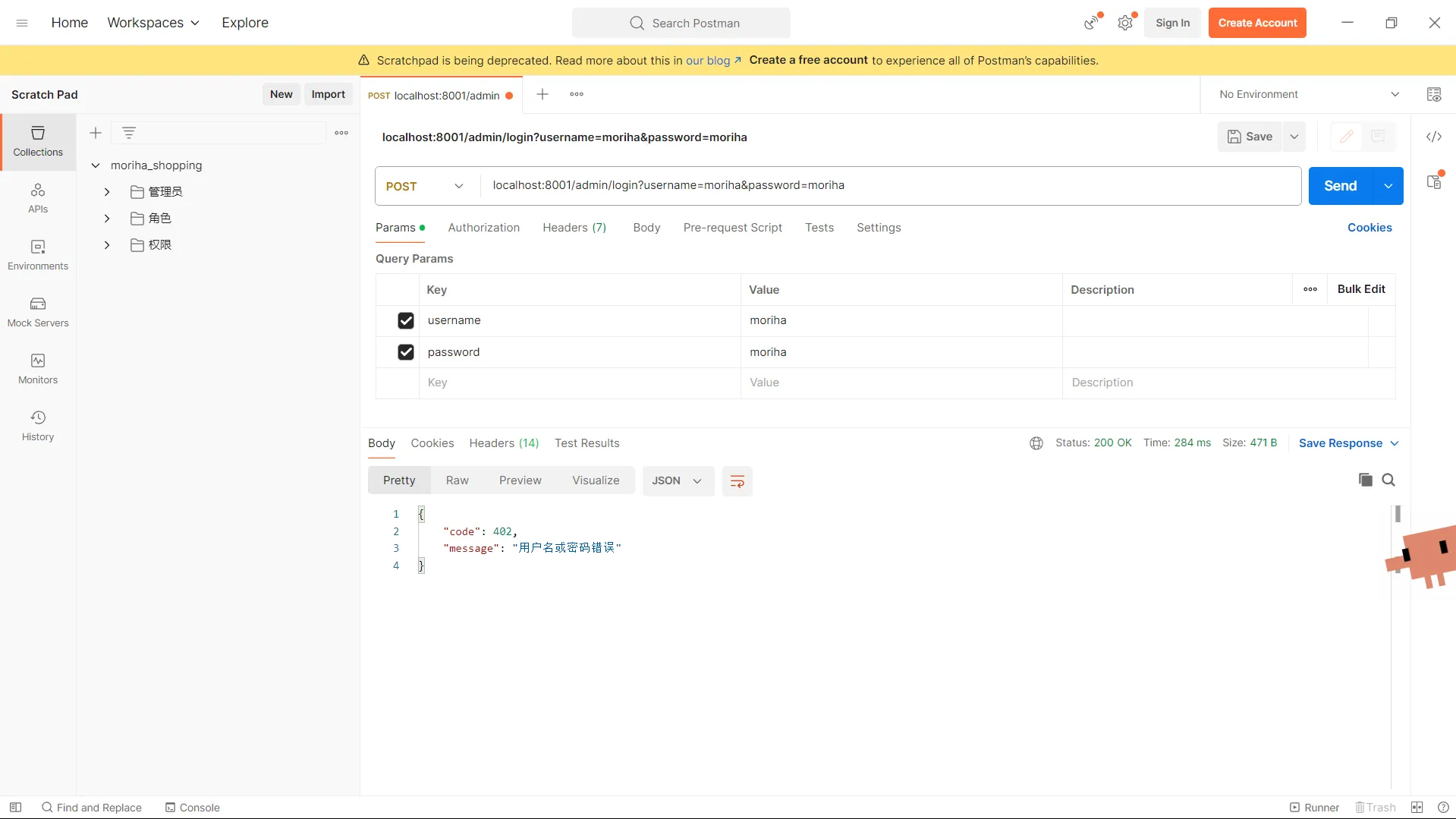Open the satellite sync status icon
Image resolution: width=1456 pixels, height=819 pixels.
point(1092,23)
